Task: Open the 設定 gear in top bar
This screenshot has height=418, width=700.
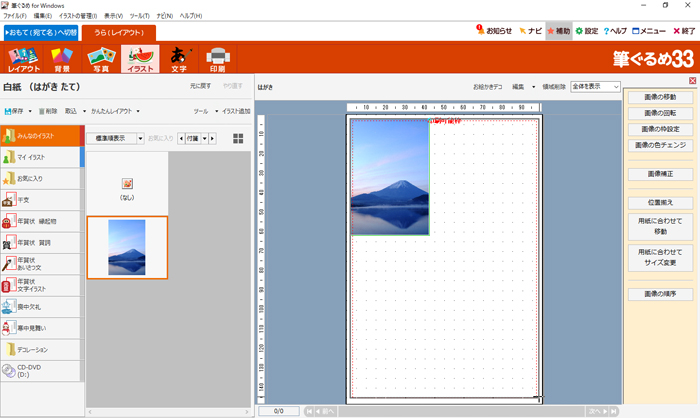Action: pyautogui.click(x=586, y=31)
